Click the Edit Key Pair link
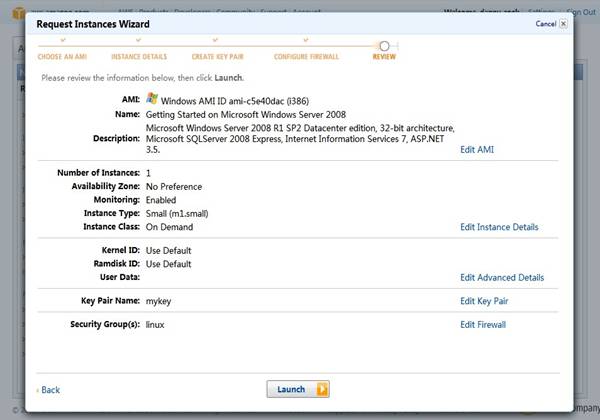 pos(482,301)
